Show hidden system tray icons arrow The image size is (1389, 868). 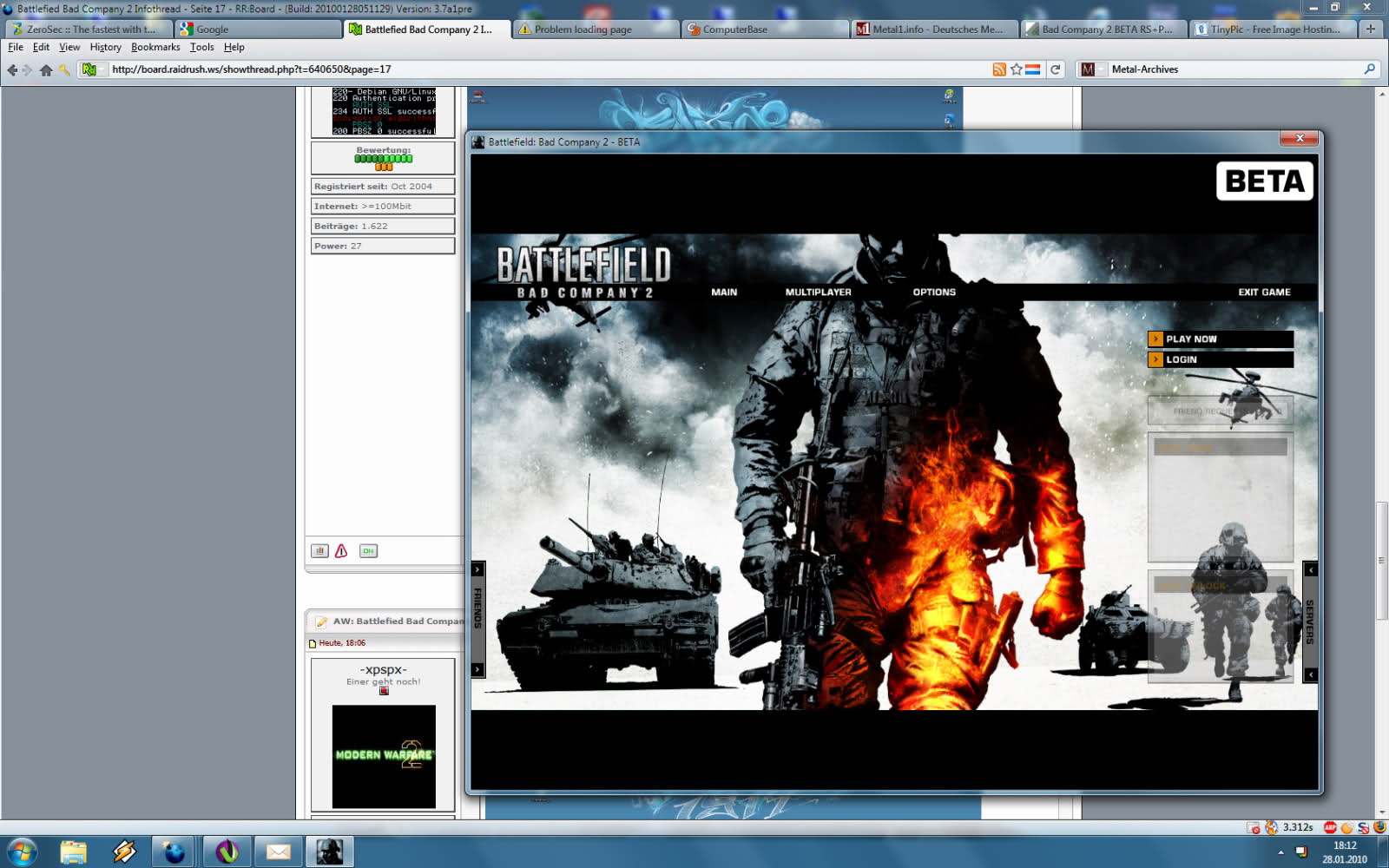[1280, 852]
